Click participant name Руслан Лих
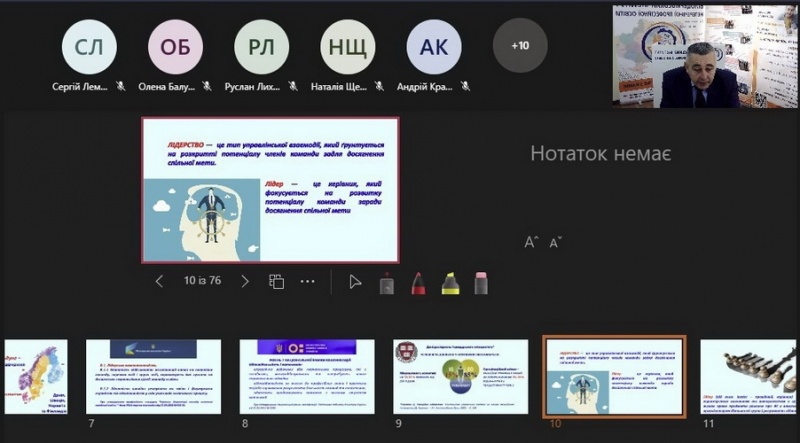Image resolution: width=800 pixels, height=443 pixels. tap(253, 87)
